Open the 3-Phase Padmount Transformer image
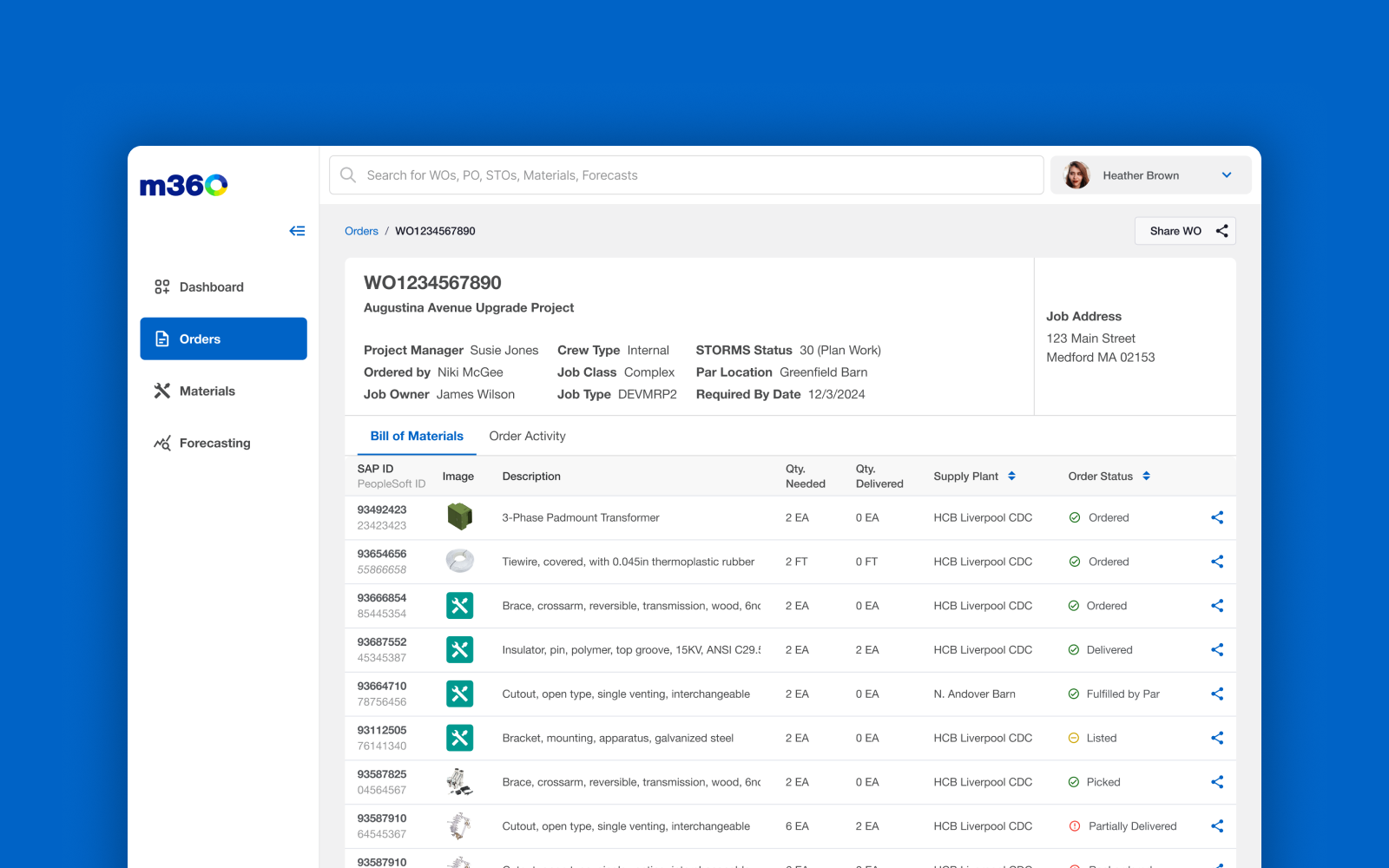Image resolution: width=1389 pixels, height=868 pixels. [459, 517]
